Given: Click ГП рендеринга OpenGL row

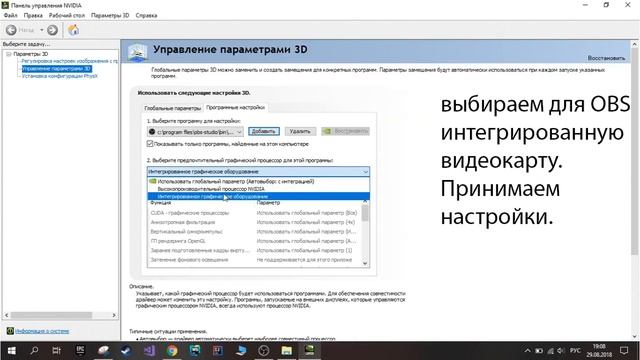Looking at the screenshot, I should click(x=254, y=241).
